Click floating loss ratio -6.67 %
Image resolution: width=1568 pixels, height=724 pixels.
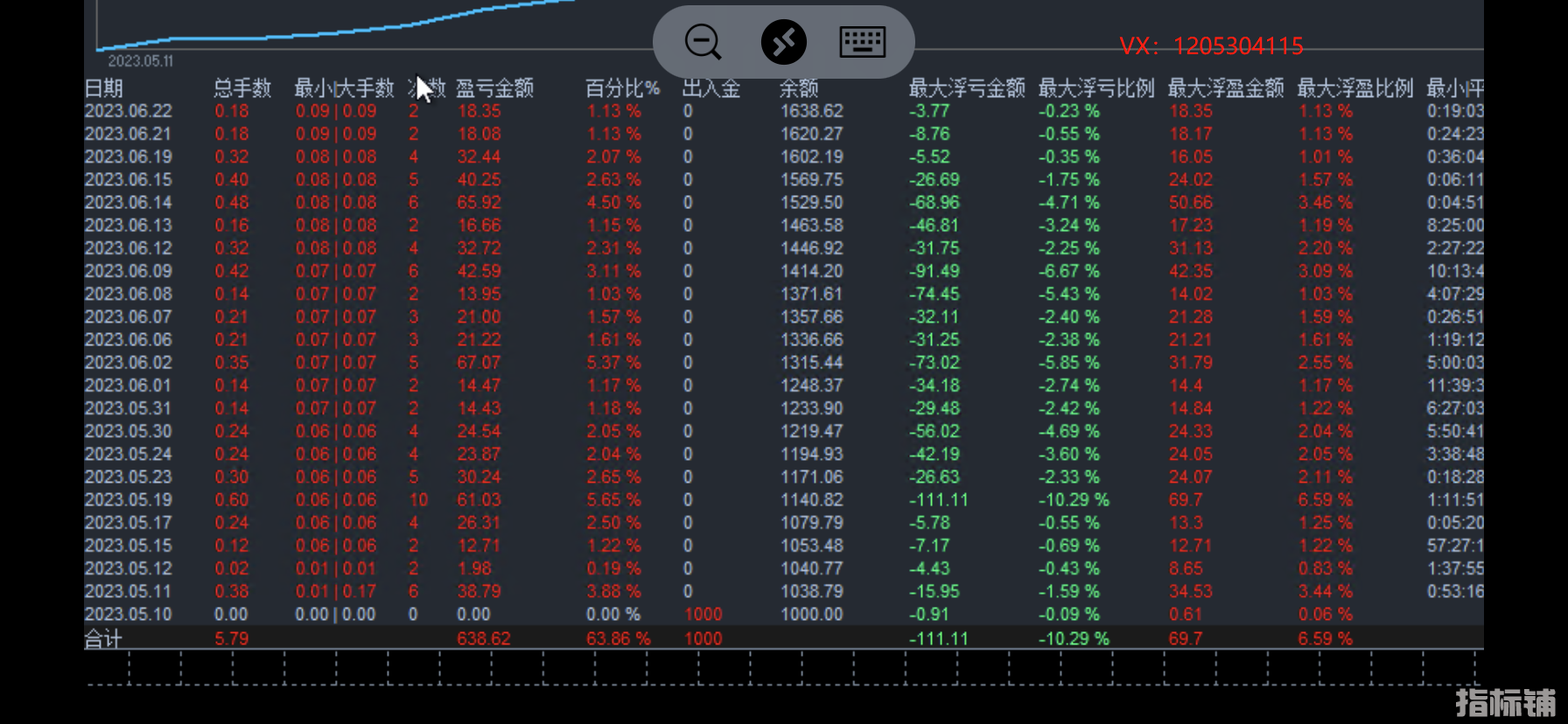(1069, 271)
